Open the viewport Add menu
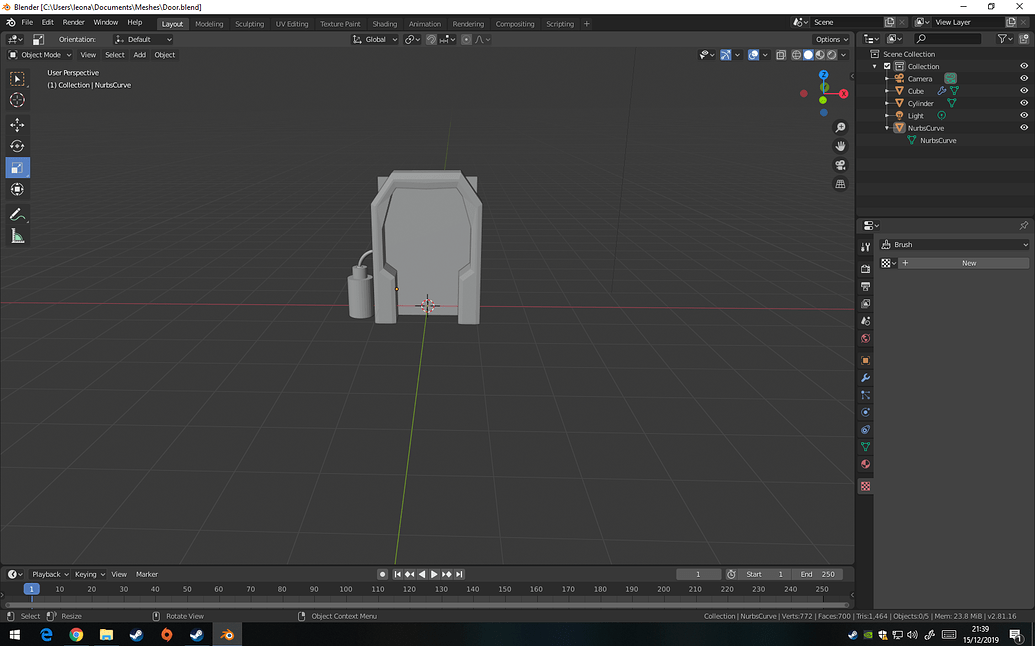The height and width of the screenshot is (646, 1035). coord(139,55)
